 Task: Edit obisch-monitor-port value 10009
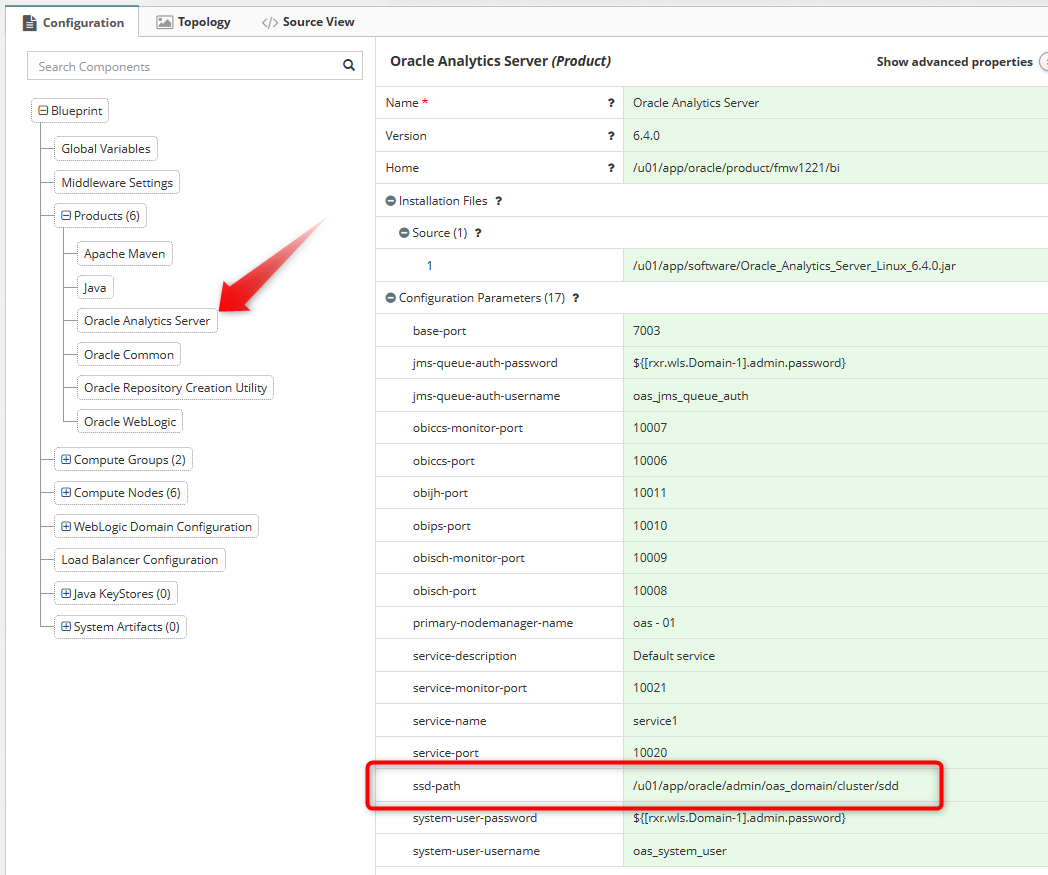[835, 557]
